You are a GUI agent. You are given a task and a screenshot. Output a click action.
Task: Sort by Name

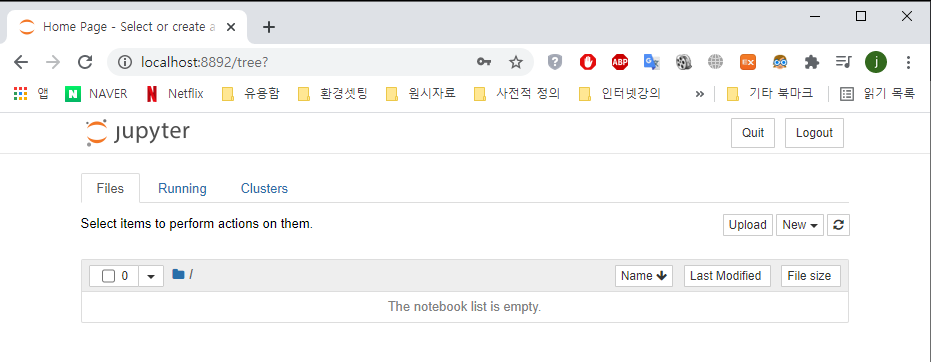tap(644, 276)
